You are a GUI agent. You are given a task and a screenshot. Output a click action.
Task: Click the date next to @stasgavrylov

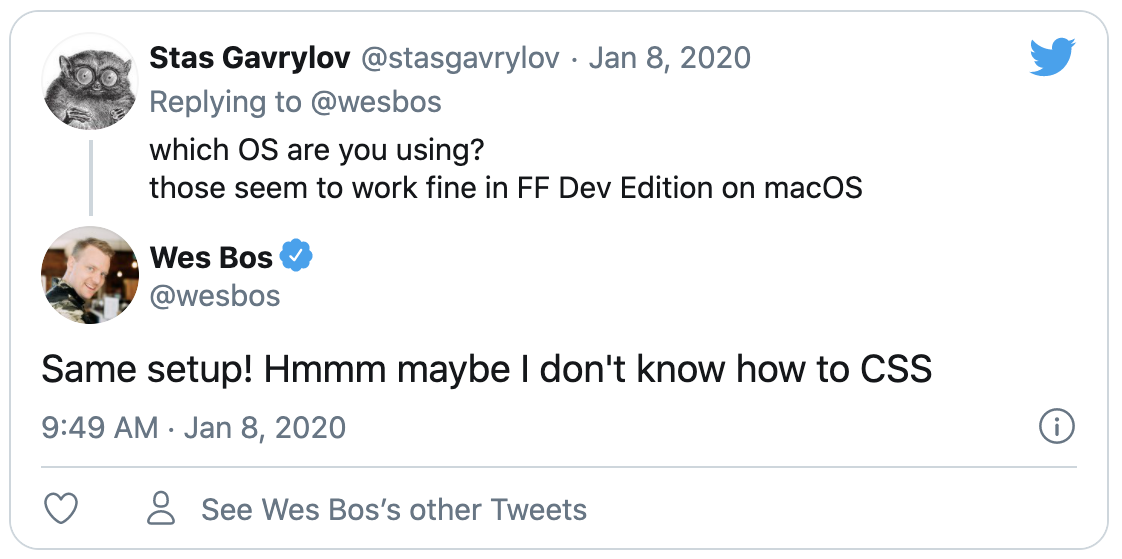click(669, 58)
